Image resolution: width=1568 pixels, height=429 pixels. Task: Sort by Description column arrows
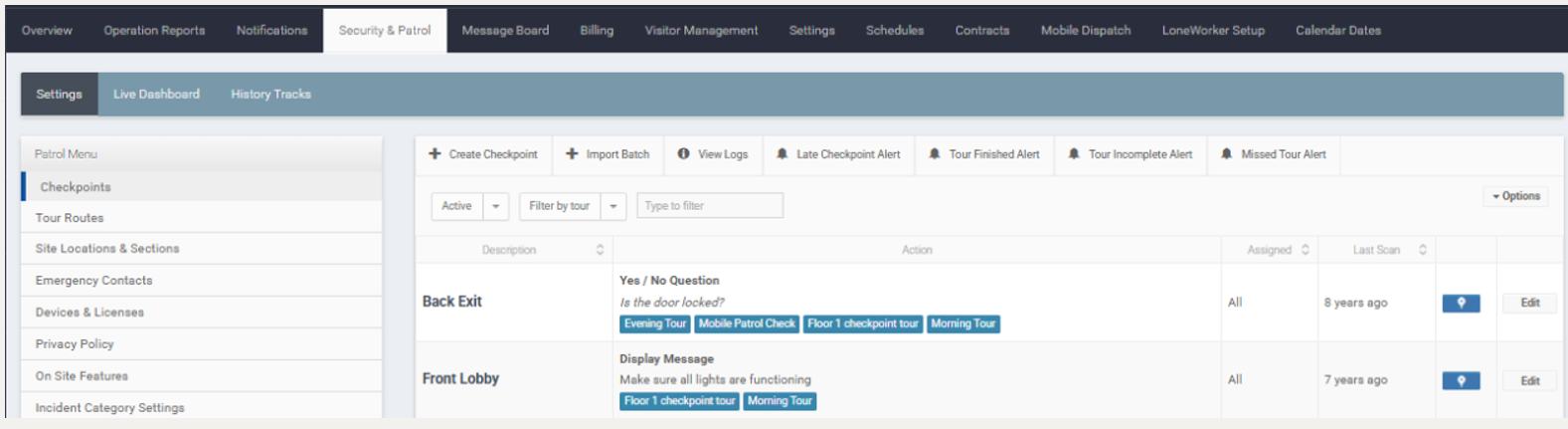click(x=600, y=250)
